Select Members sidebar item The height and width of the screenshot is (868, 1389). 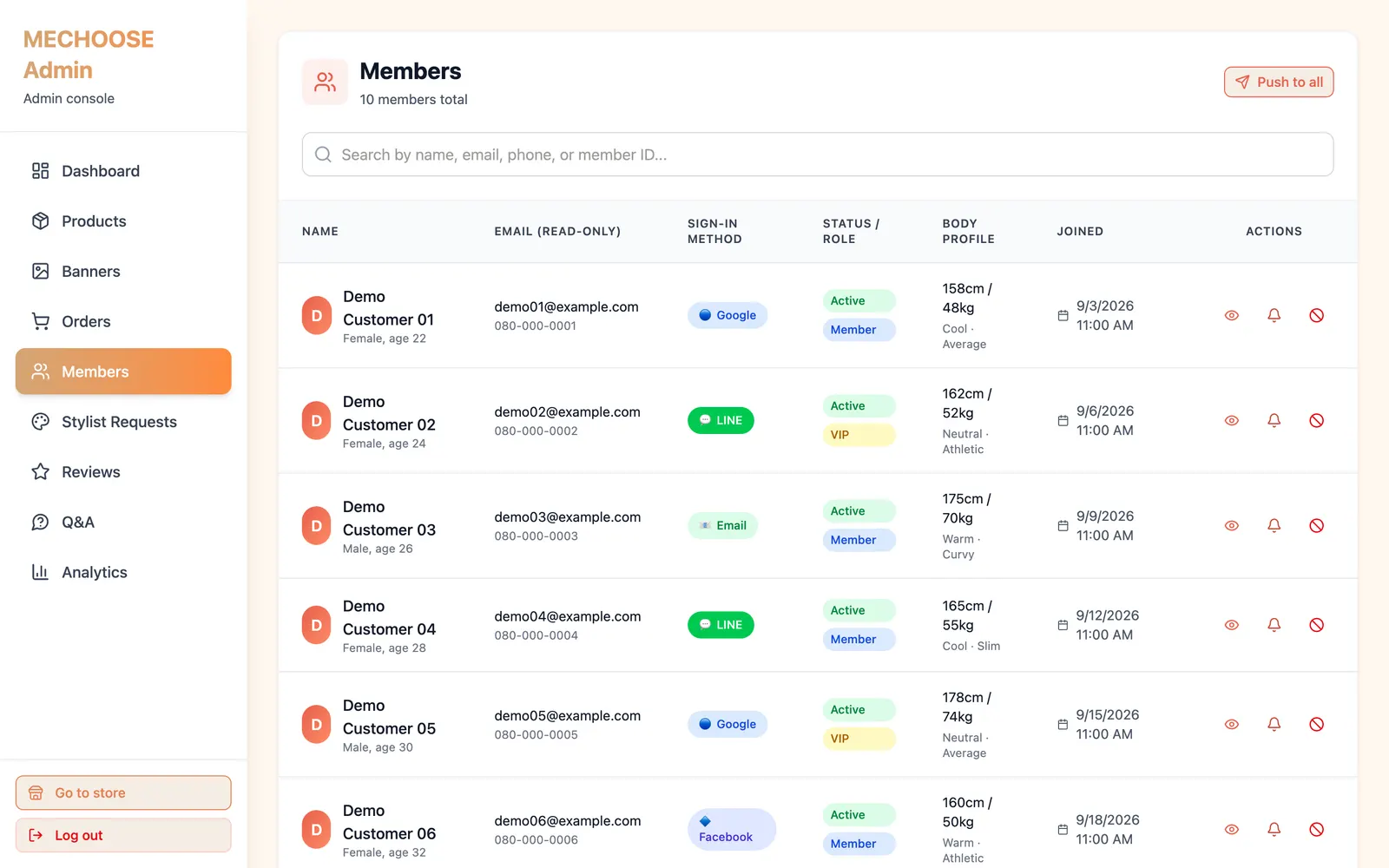click(x=123, y=372)
